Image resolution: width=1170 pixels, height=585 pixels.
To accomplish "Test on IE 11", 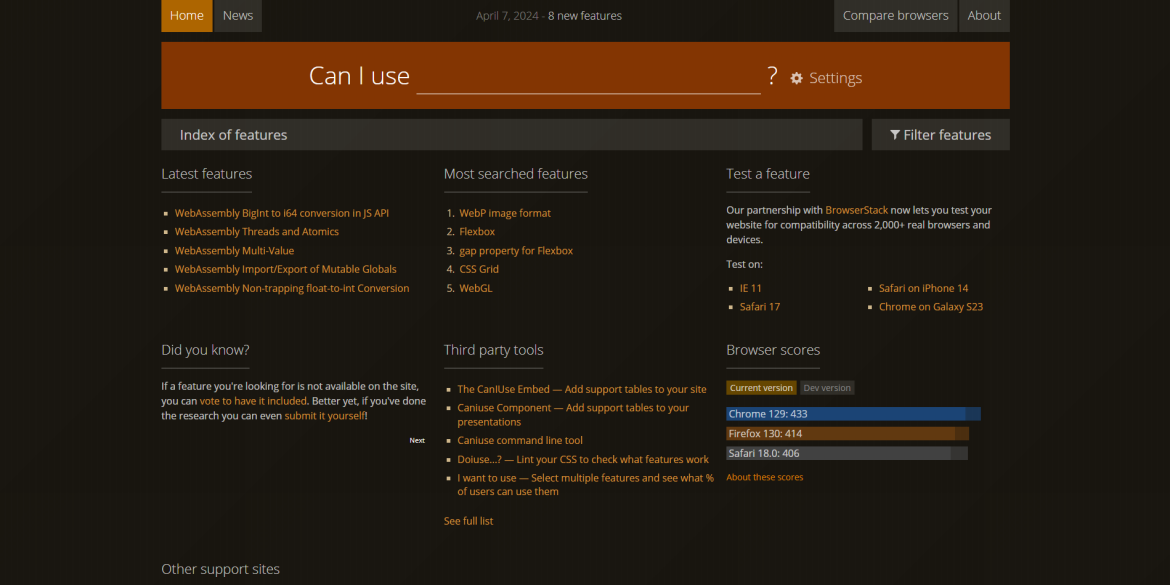I will [751, 288].
